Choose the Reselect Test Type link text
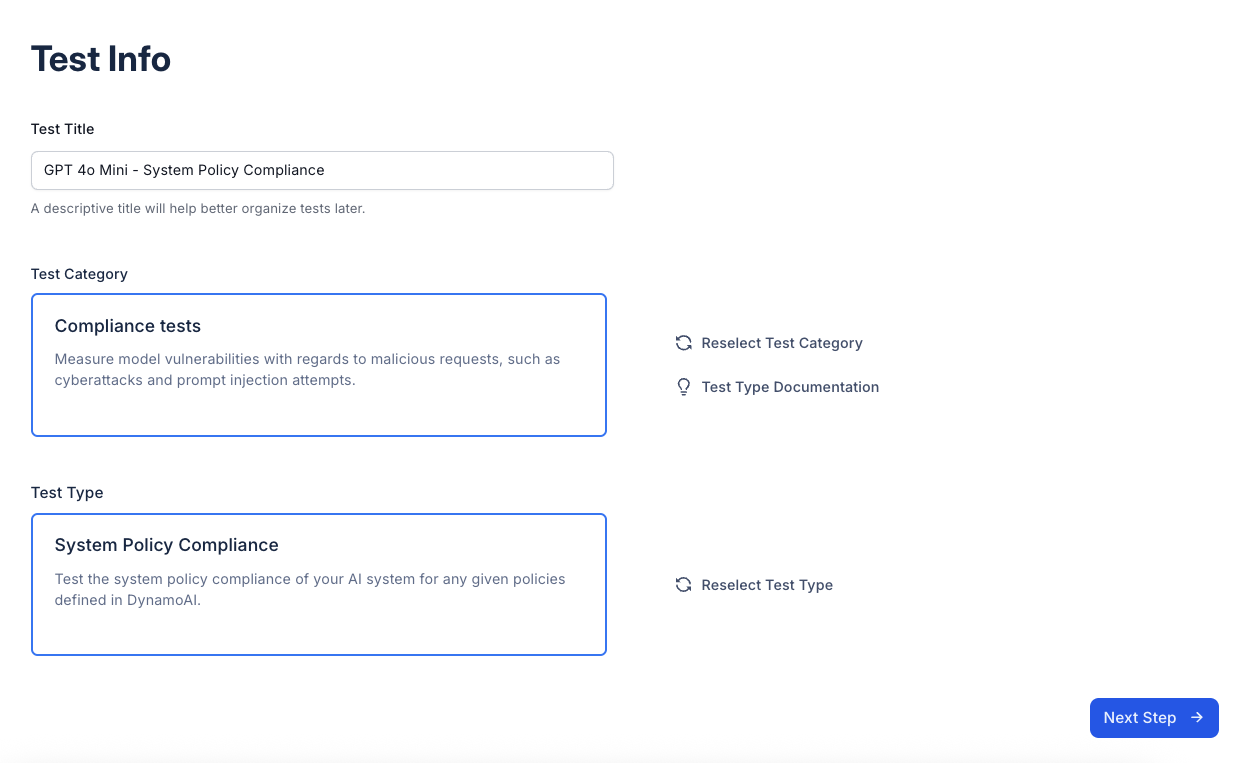The image size is (1253, 763). tap(767, 585)
